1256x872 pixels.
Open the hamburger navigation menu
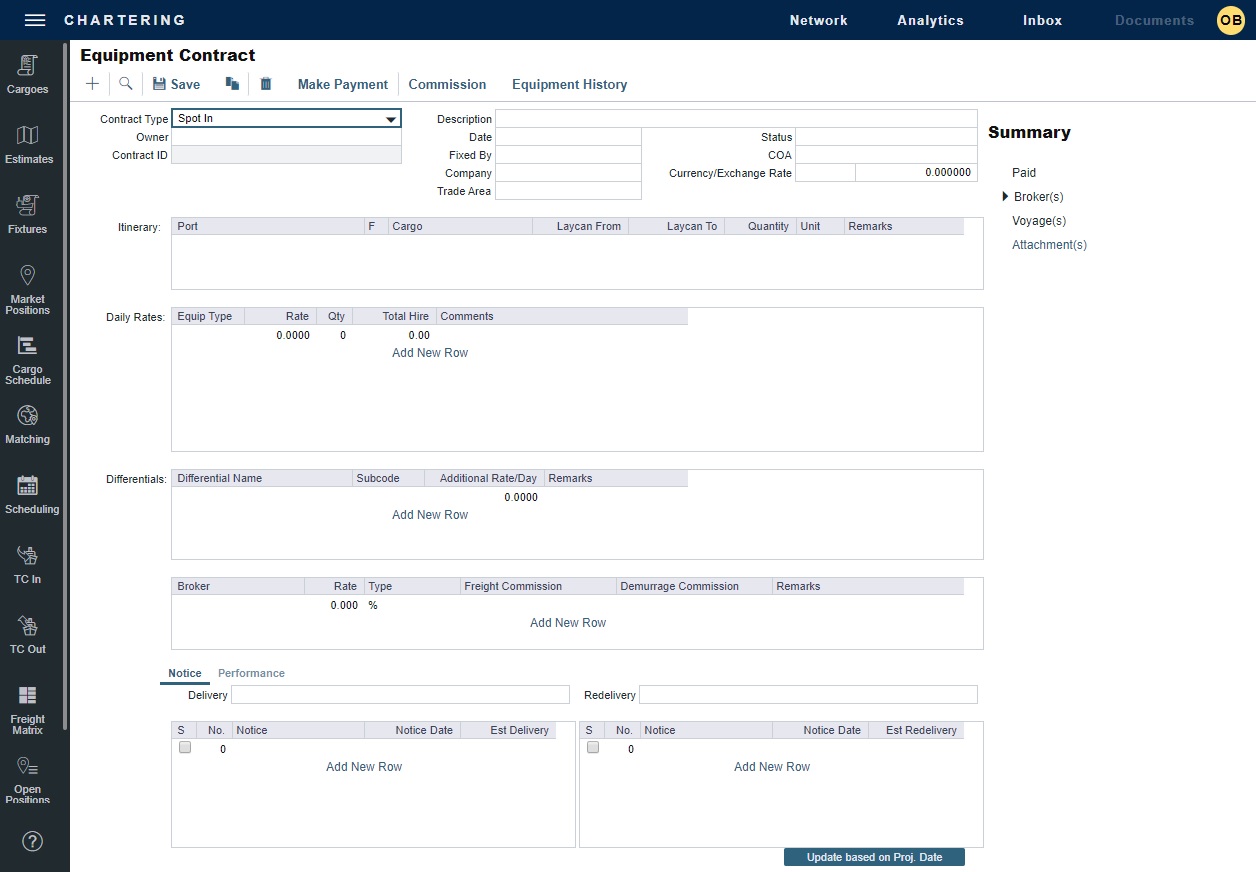(35, 20)
